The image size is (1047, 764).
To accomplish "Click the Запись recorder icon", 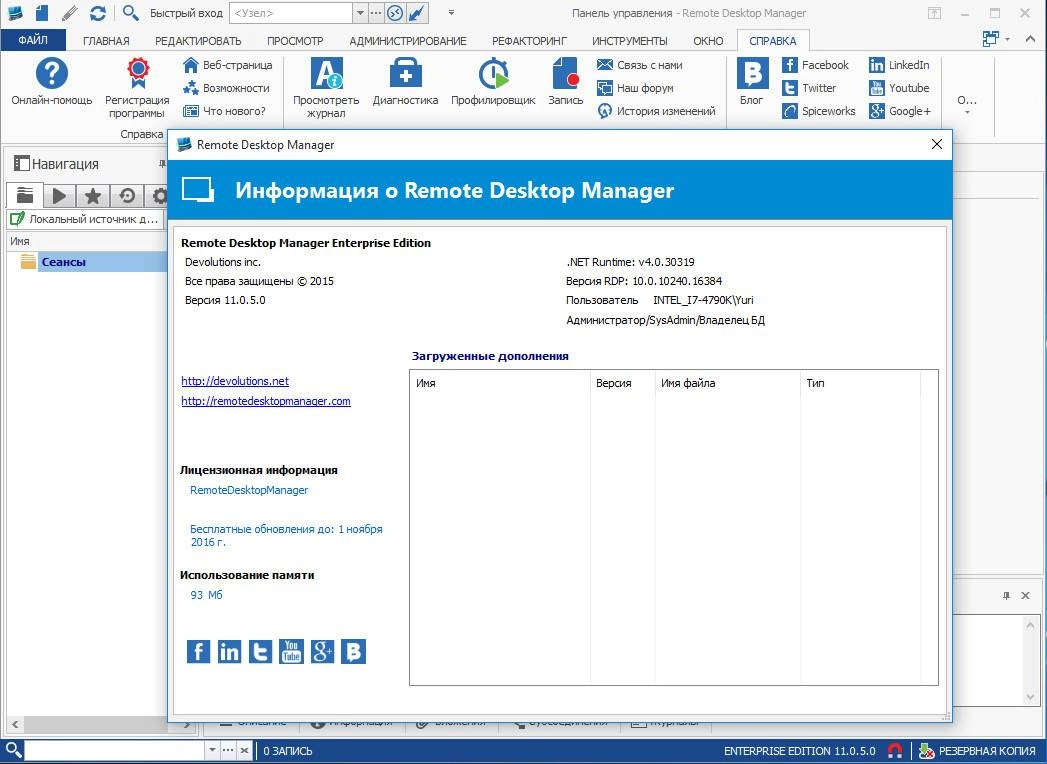I will click(566, 81).
